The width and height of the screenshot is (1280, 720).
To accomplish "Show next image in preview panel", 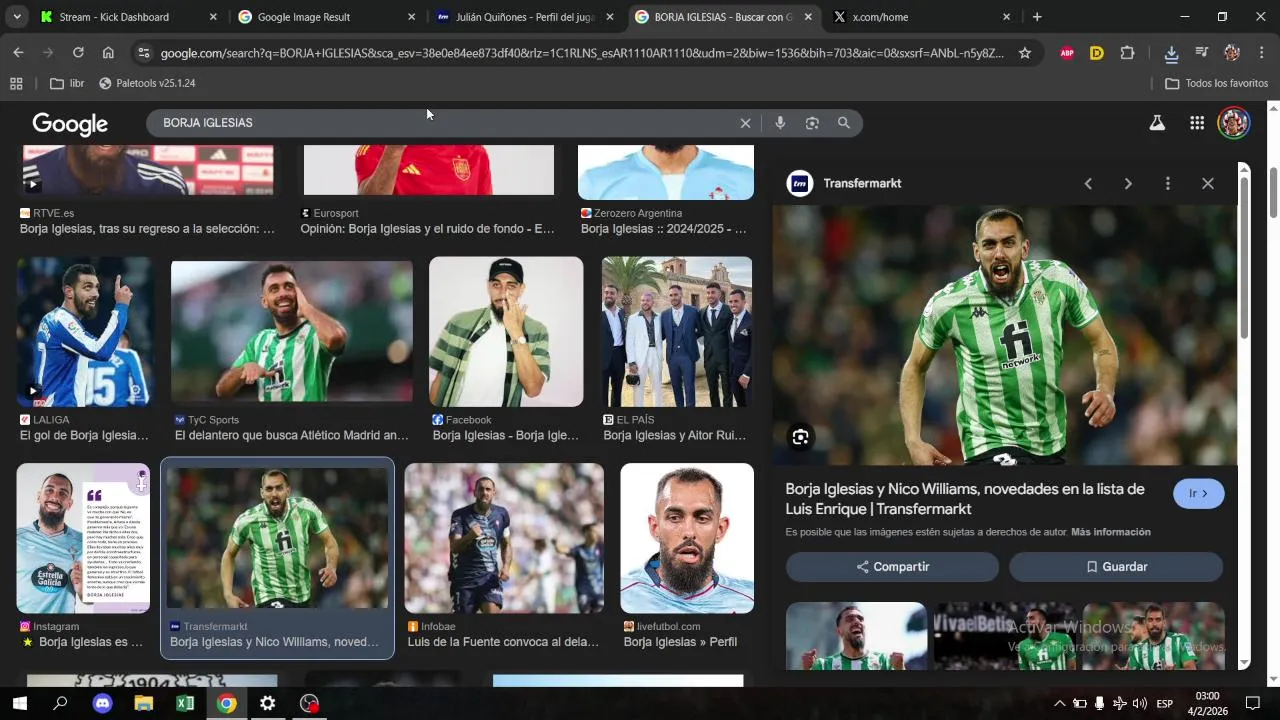I will (1128, 184).
